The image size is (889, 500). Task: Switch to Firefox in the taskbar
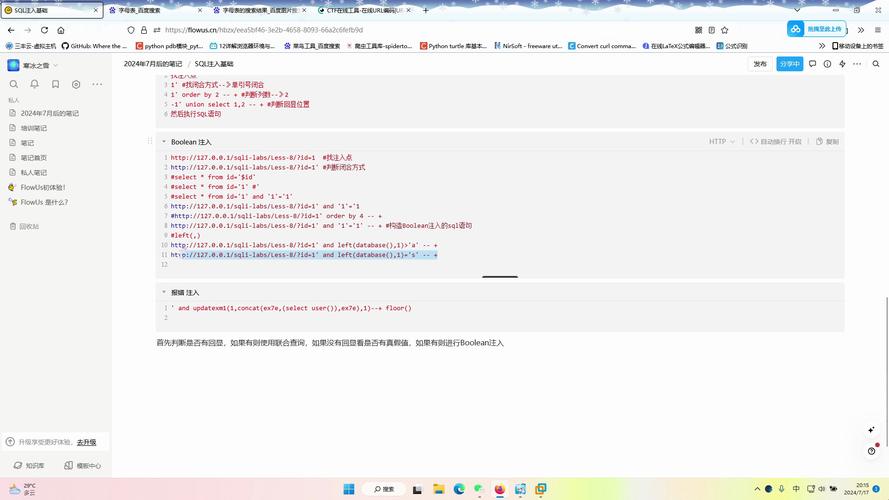point(499,489)
